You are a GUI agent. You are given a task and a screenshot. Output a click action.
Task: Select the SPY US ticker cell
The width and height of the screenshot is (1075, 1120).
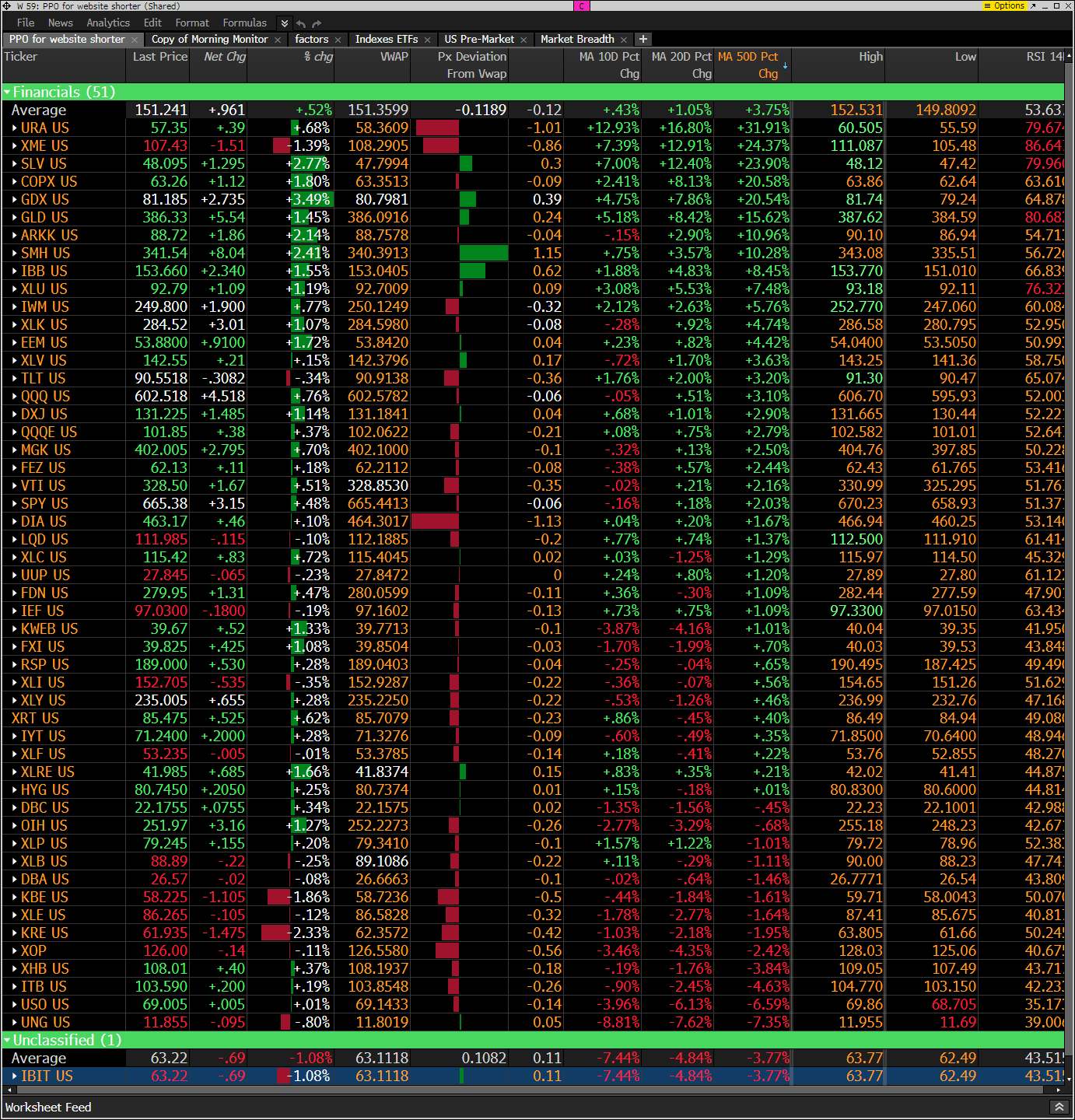point(44,504)
